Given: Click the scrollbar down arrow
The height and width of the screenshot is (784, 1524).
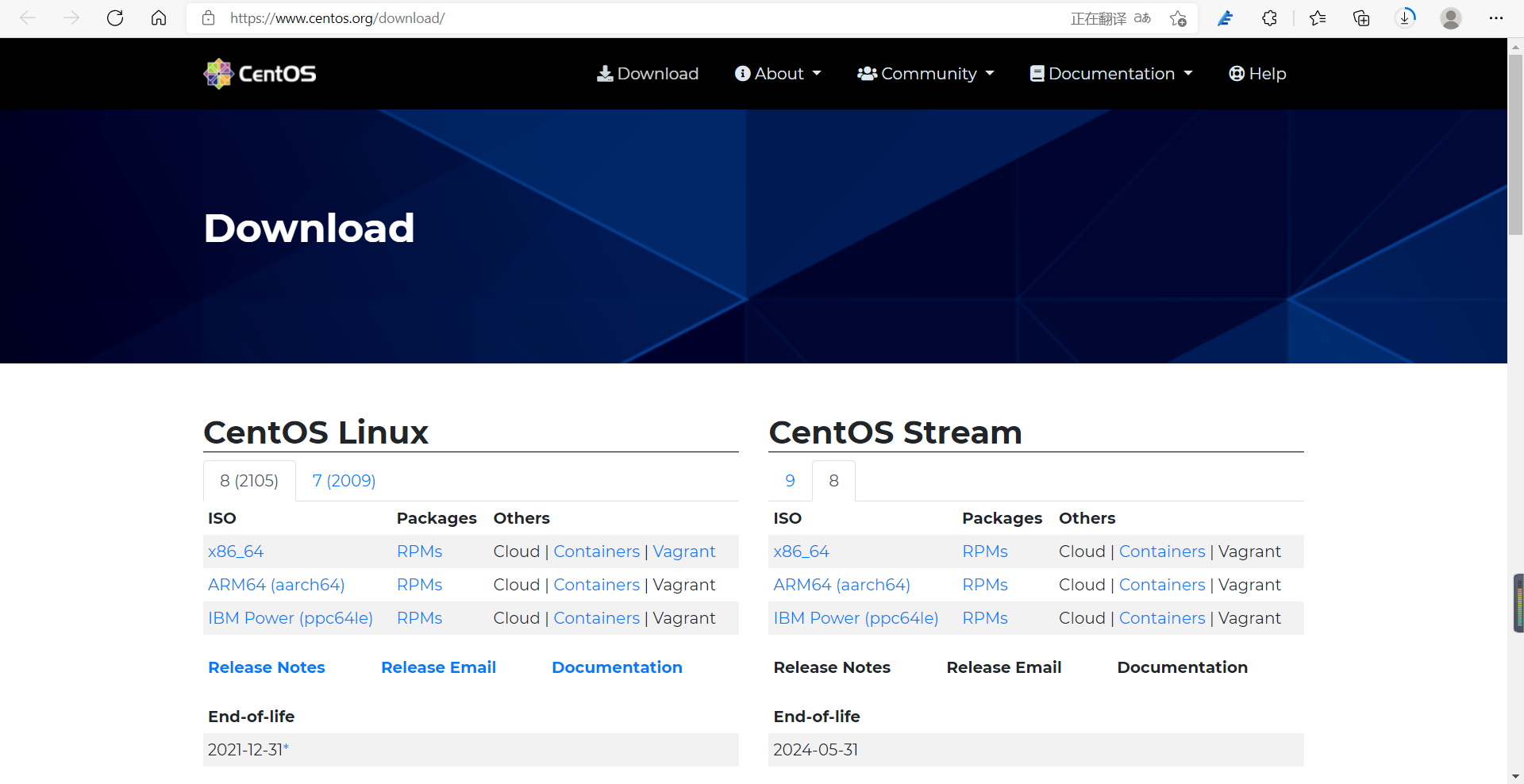Looking at the screenshot, I should (x=1515, y=776).
